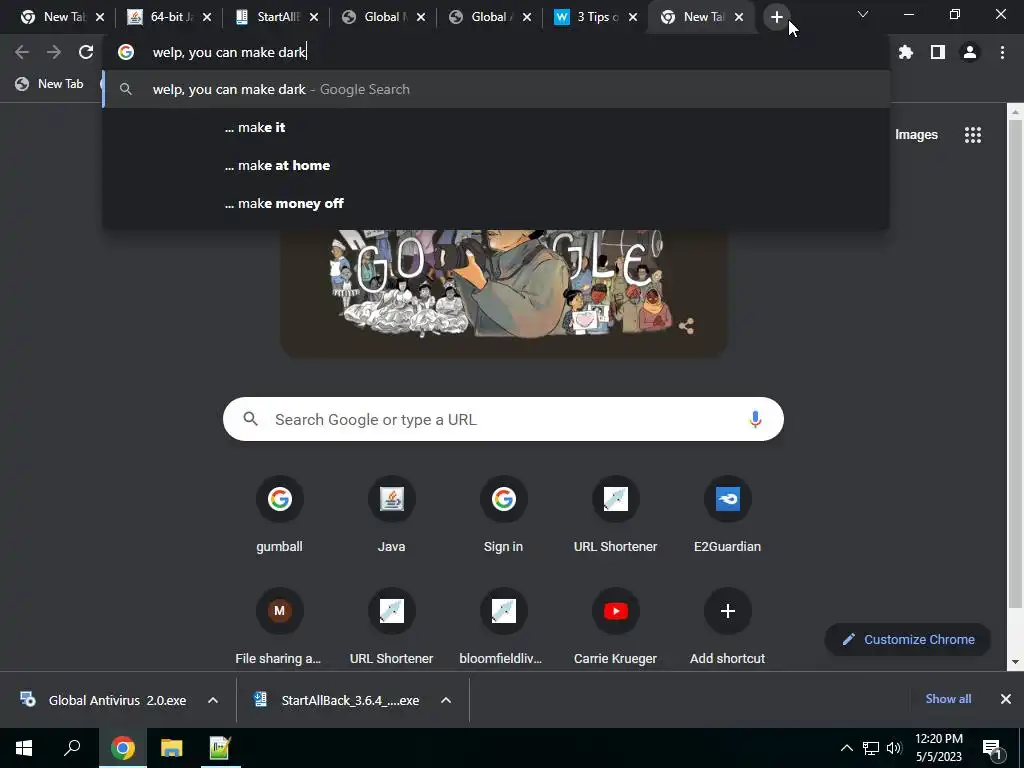Go forward to the next page
The image size is (1024, 768).
[x=54, y=52]
